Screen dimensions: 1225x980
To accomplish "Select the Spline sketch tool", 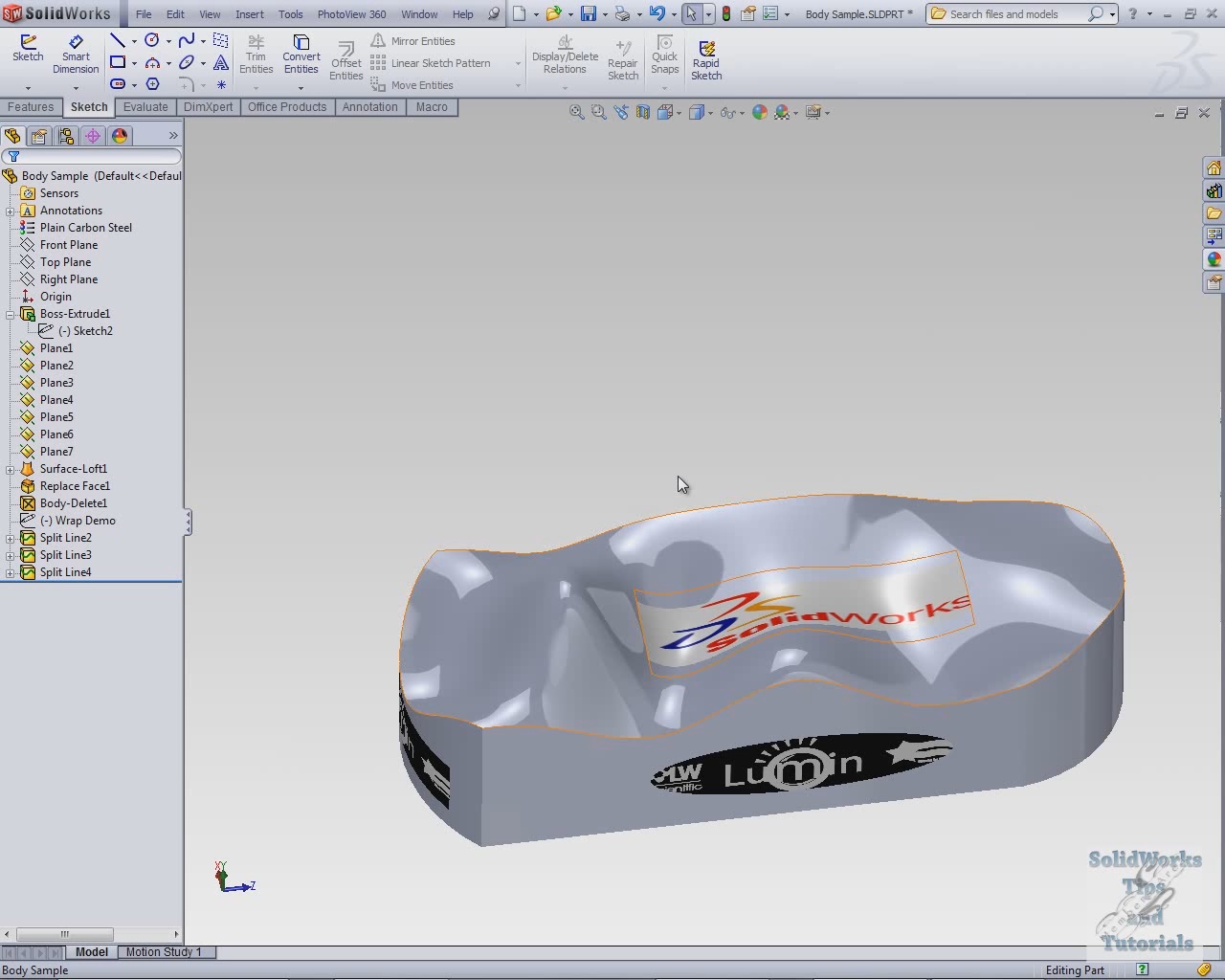I will pos(187,40).
